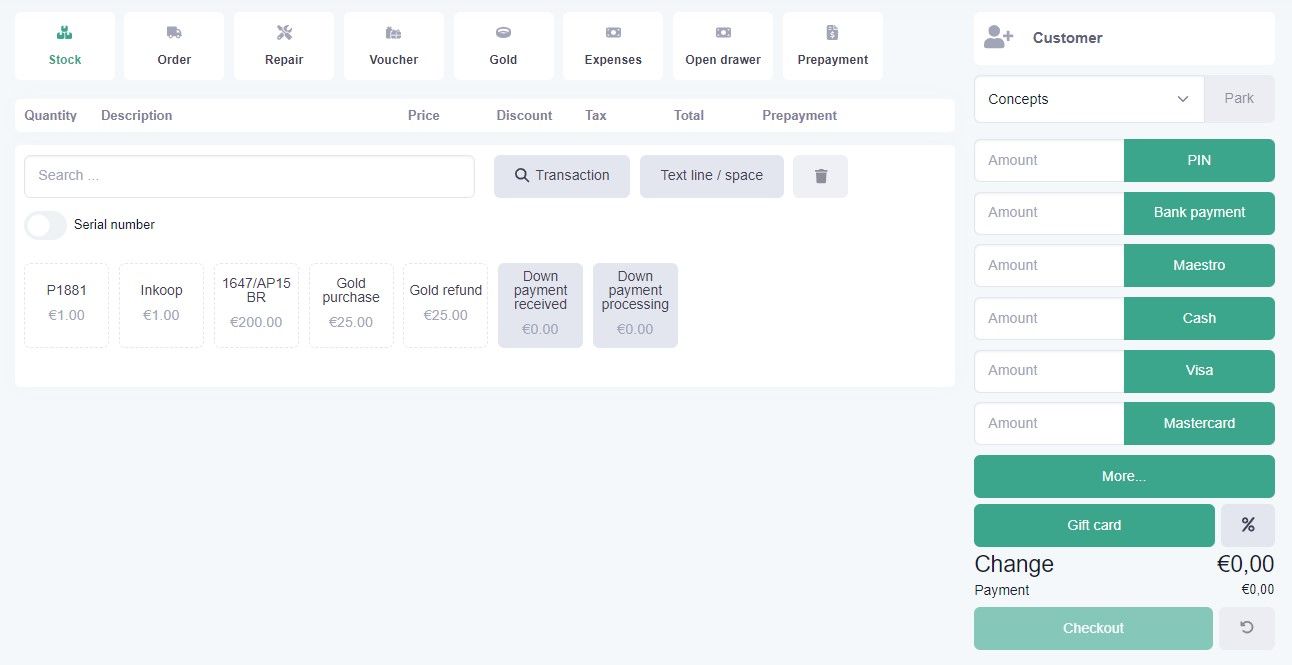
Task: Open the Voucher section icon
Action: tap(393, 34)
